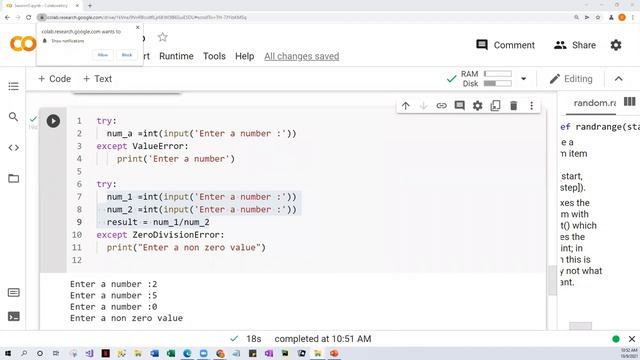
Task: Mirror cell in tab icon
Action: point(496,106)
